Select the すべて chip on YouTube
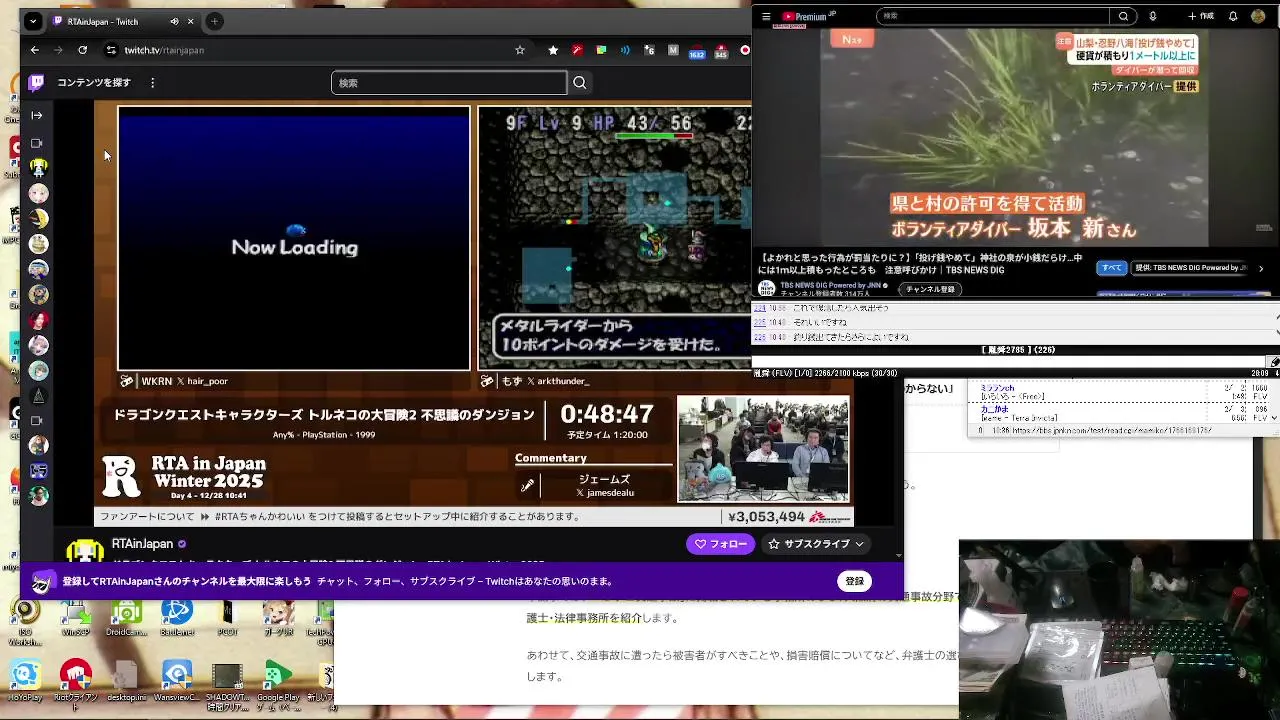This screenshot has height=720, width=1280. (x=1111, y=268)
